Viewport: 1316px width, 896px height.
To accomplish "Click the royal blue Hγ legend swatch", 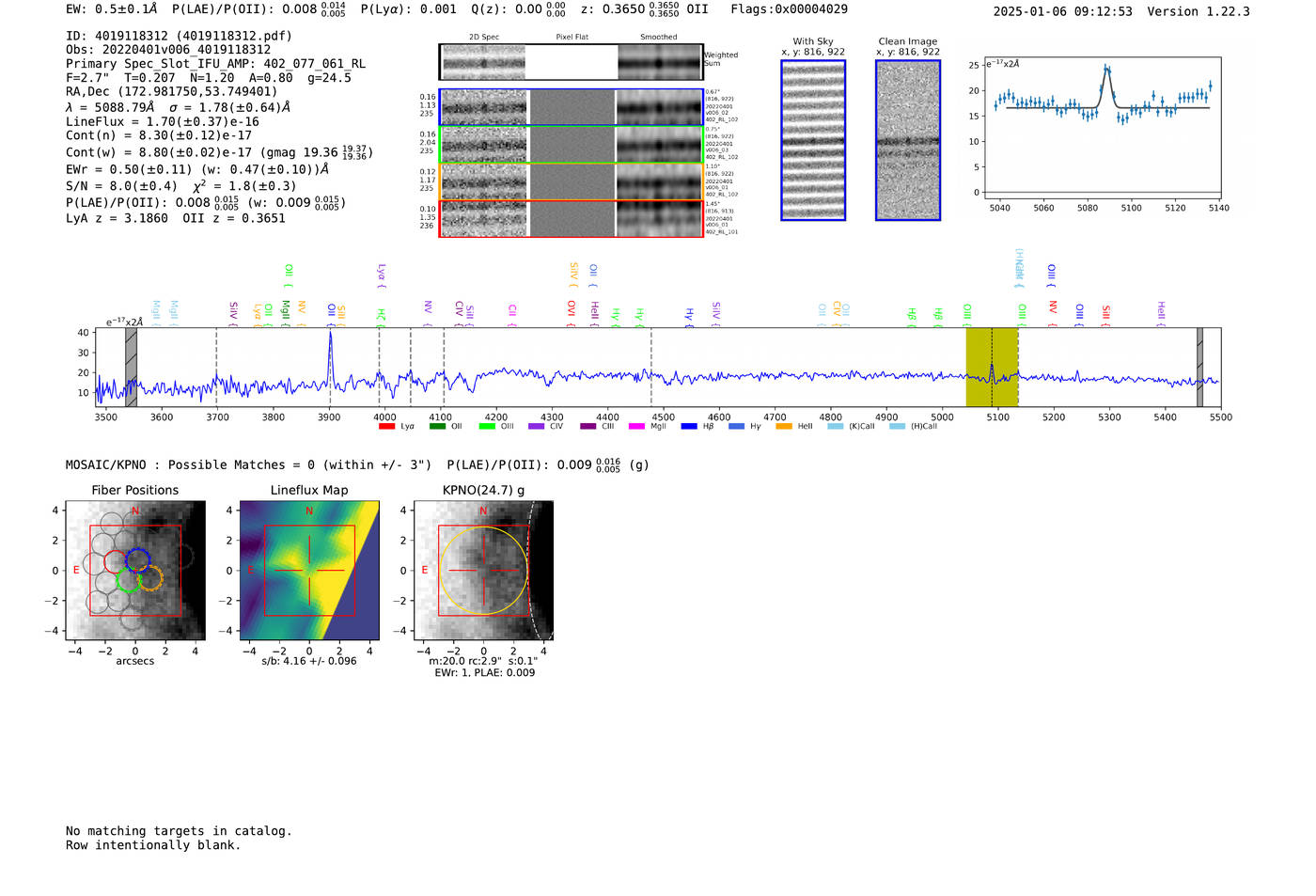I will (x=736, y=427).
